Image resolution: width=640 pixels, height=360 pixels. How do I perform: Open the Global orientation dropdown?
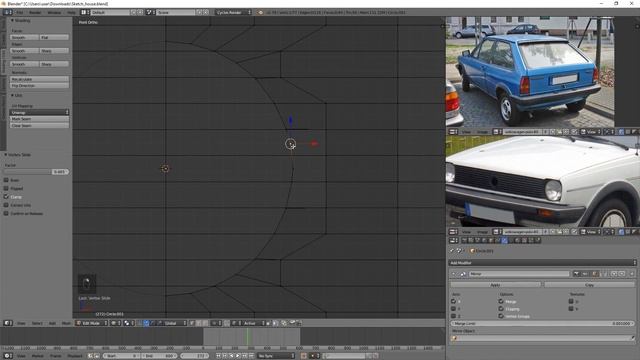click(176, 323)
